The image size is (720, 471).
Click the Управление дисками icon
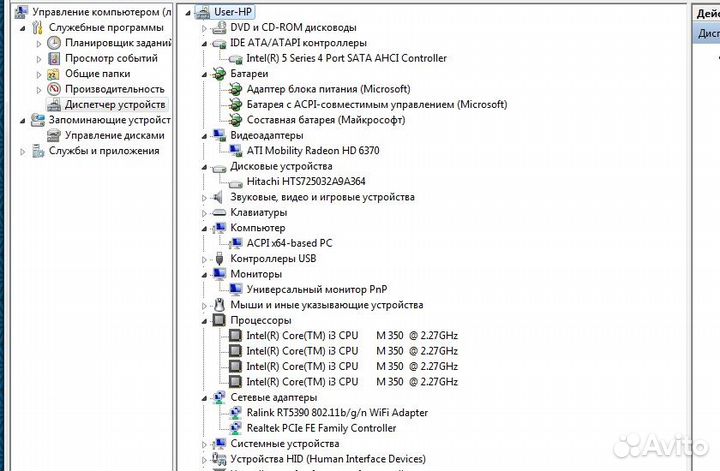pyautogui.click(x=54, y=135)
